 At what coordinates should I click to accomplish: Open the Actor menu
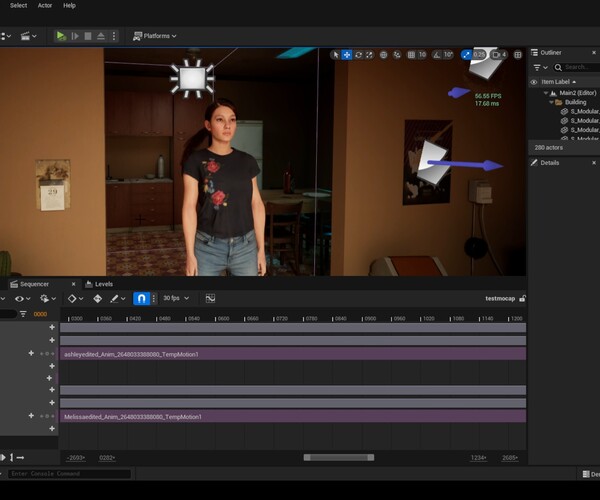45,5
